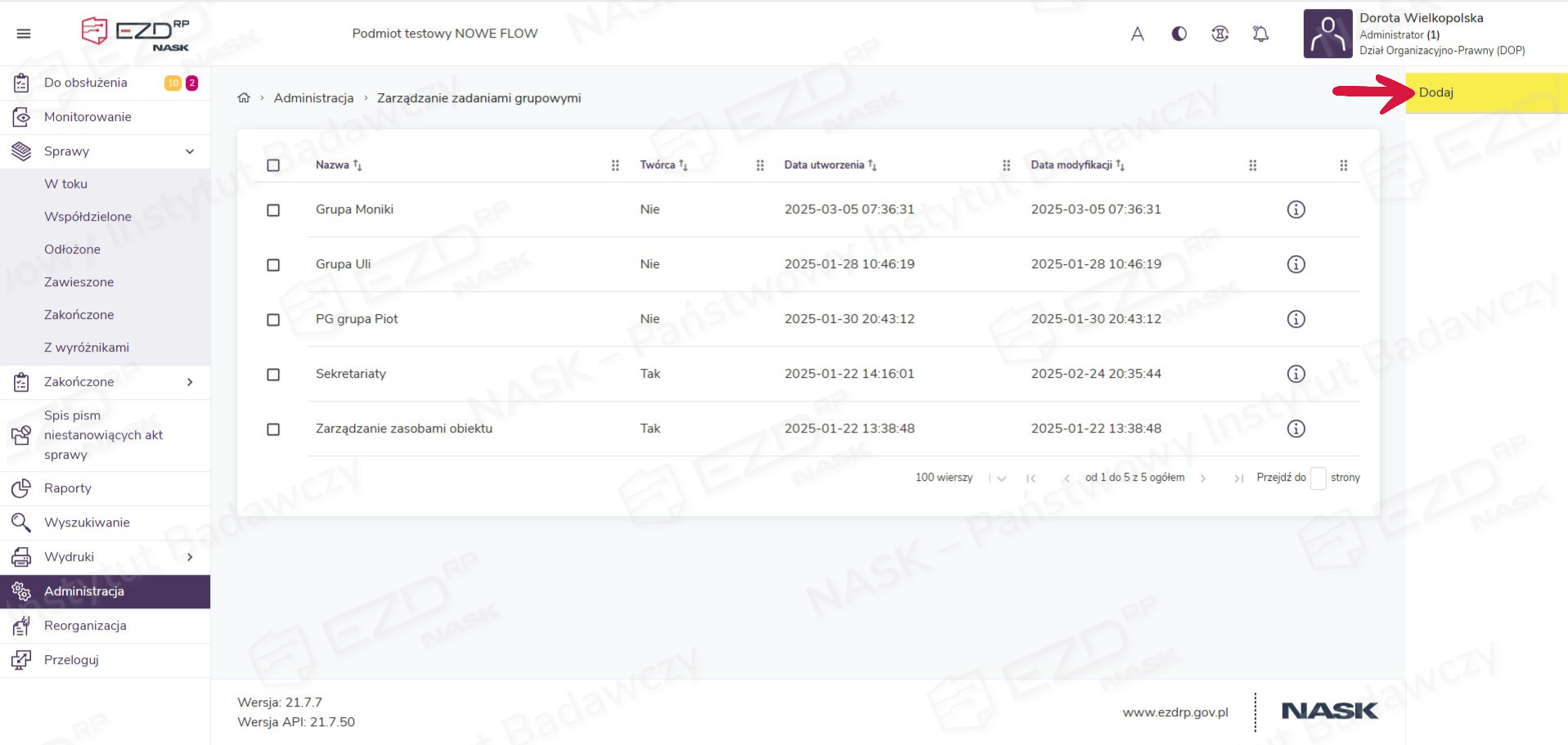Open the Raporty menu item
1568x745 pixels.
68,488
